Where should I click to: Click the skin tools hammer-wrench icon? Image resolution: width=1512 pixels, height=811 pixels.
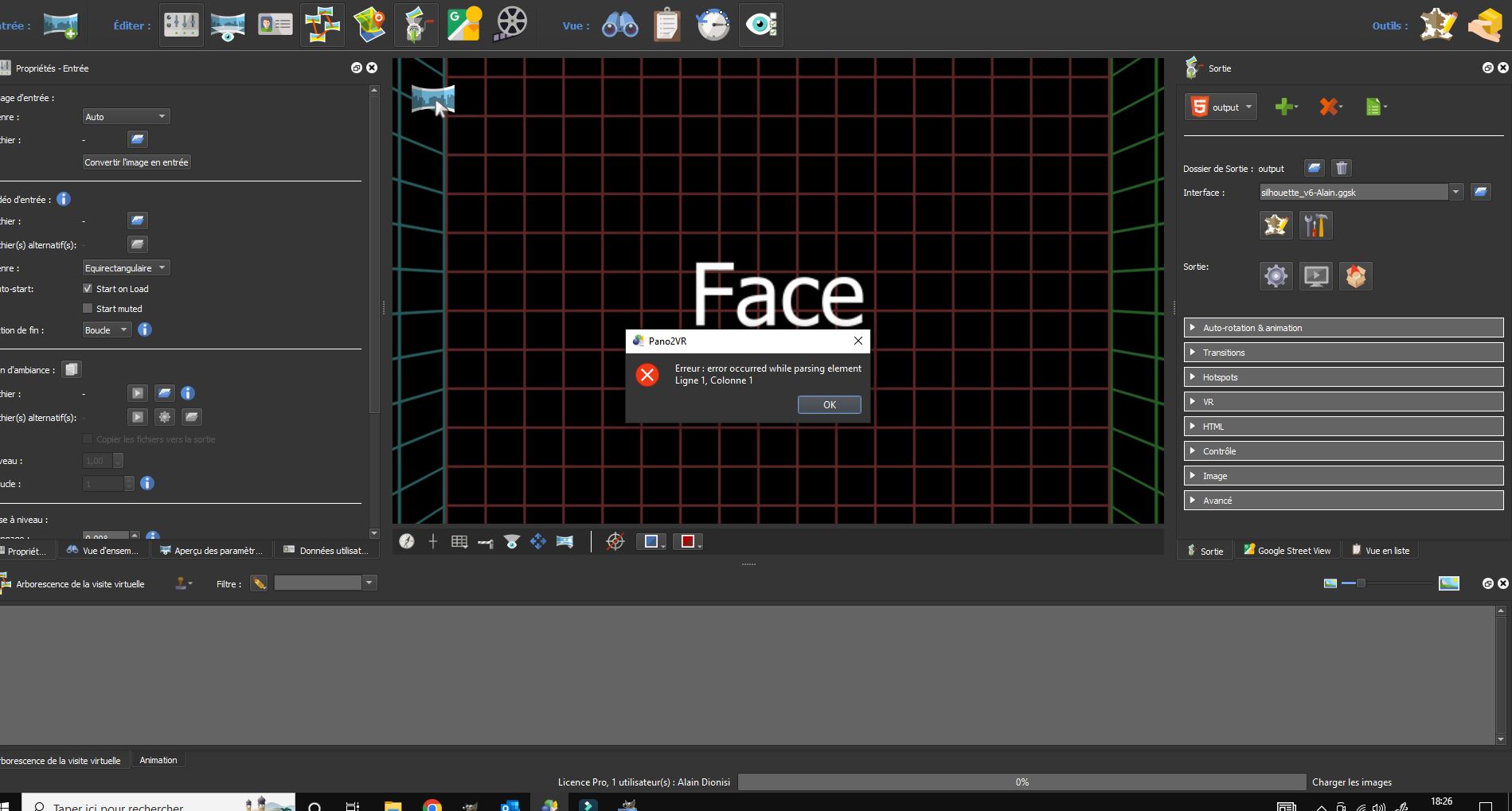[x=1315, y=225]
